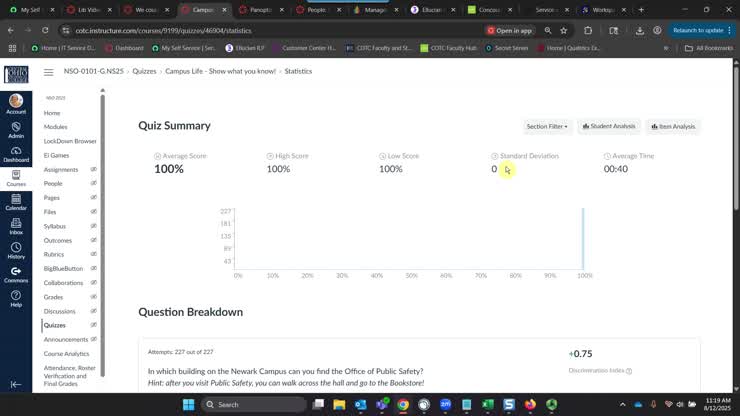Screen dimensions: 740x416
Task: Click the Windows taskbar Search box
Action: click(x=254, y=405)
